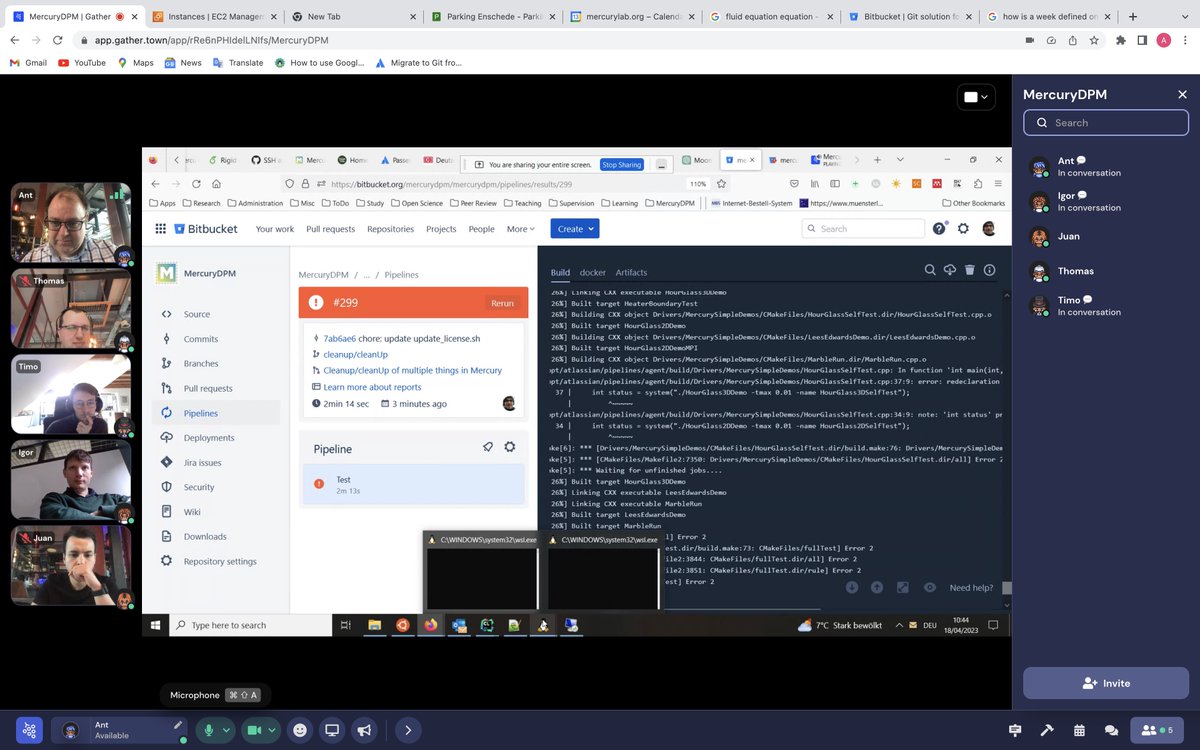Click Timo's video thumbnail
Screen dimensions: 1200x750
pos(71,396)
